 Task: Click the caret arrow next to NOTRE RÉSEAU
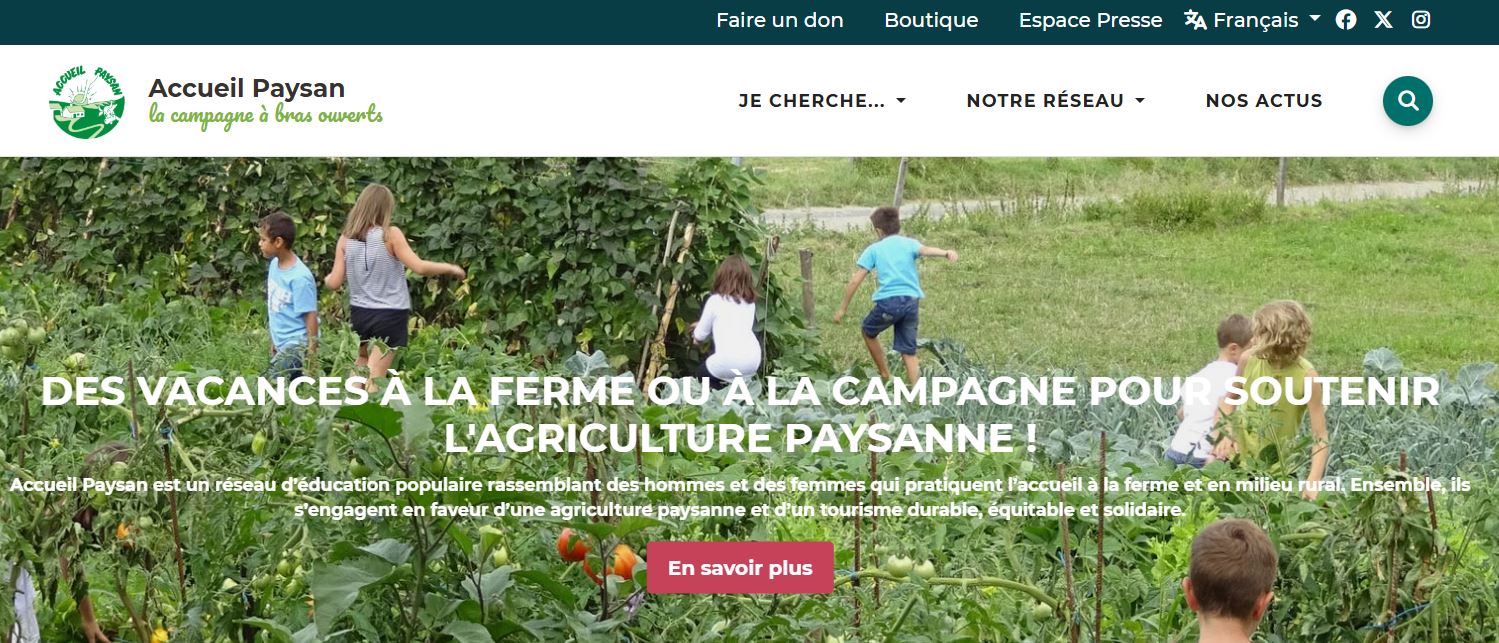(1140, 101)
